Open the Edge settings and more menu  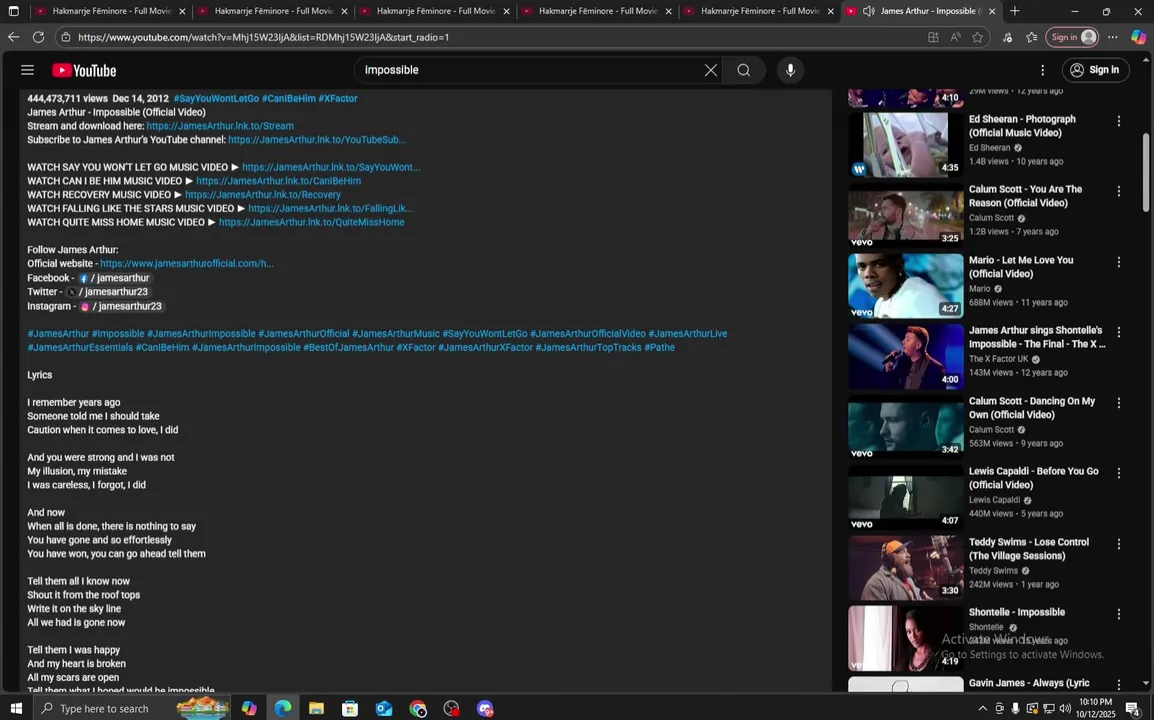[x=1113, y=37]
